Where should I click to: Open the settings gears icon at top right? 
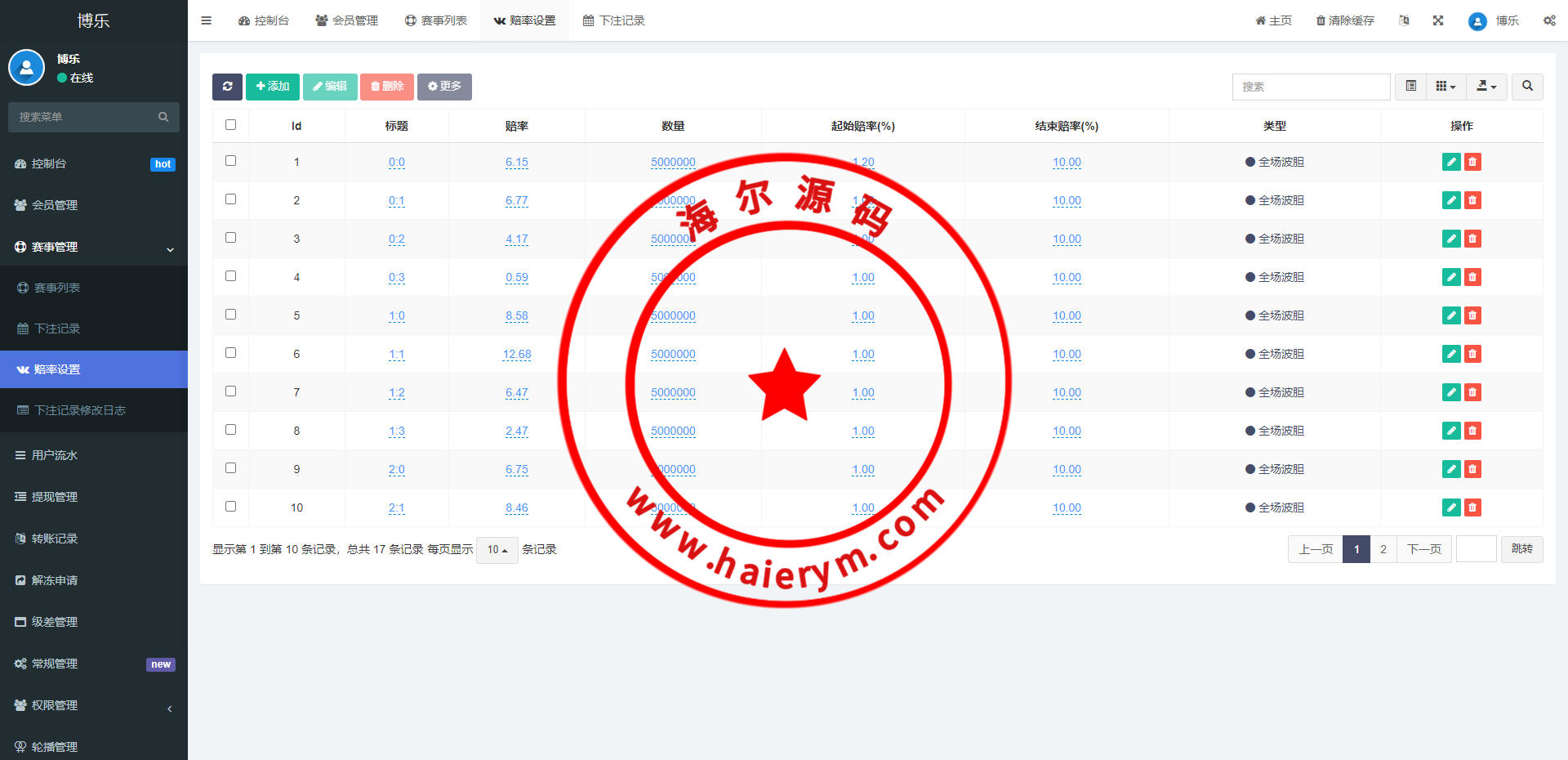1549,20
